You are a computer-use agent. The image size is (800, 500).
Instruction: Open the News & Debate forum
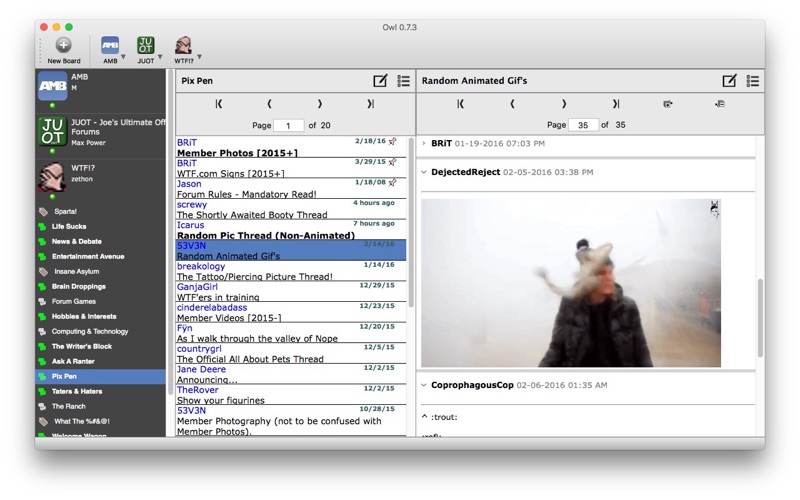coord(77,241)
